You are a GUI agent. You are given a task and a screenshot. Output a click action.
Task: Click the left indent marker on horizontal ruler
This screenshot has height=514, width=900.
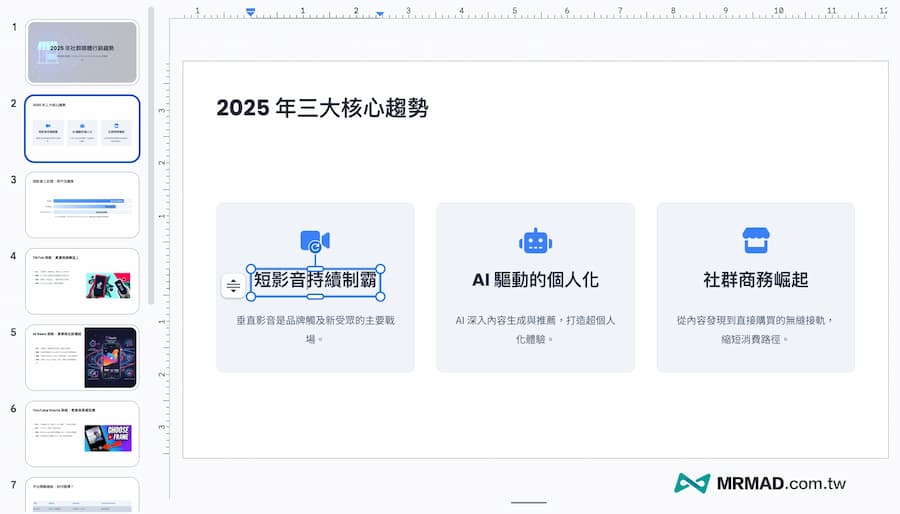click(250, 11)
